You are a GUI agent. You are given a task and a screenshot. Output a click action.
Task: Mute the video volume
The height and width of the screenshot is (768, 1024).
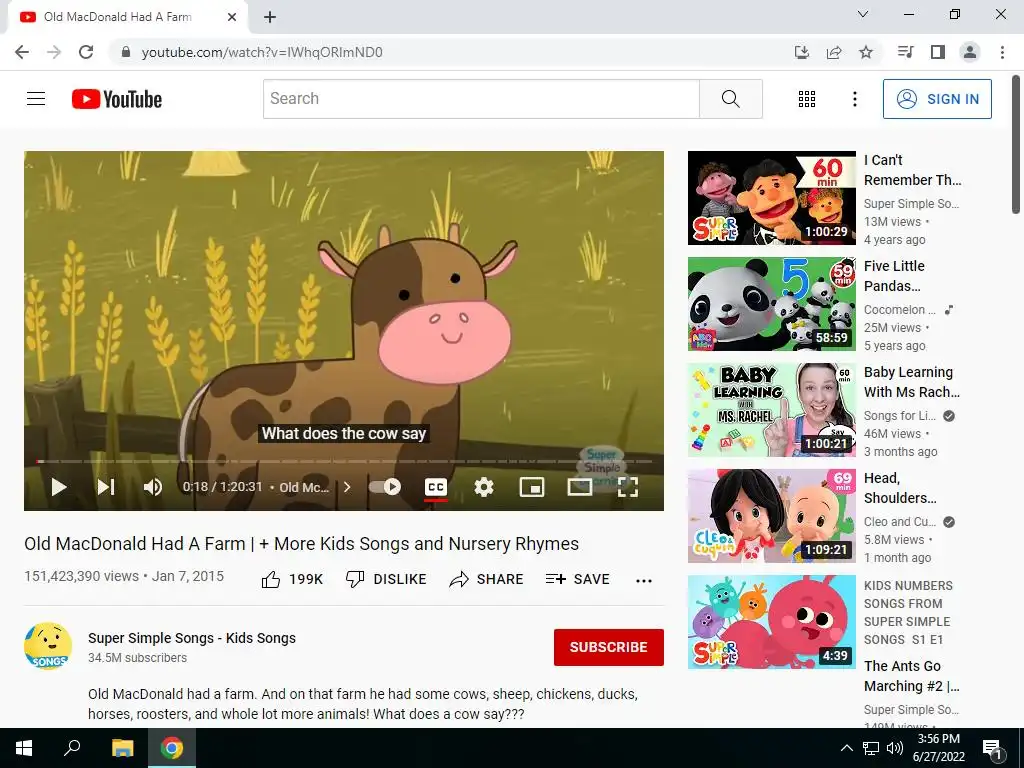153,487
